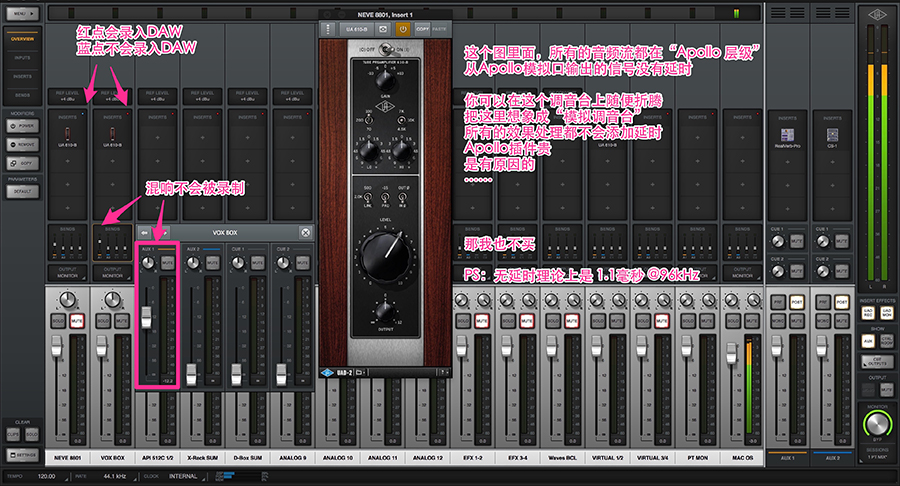The height and width of the screenshot is (486, 900).
Task: Open CLOCK source INTERNAL dropdown
Action: (x=183, y=477)
